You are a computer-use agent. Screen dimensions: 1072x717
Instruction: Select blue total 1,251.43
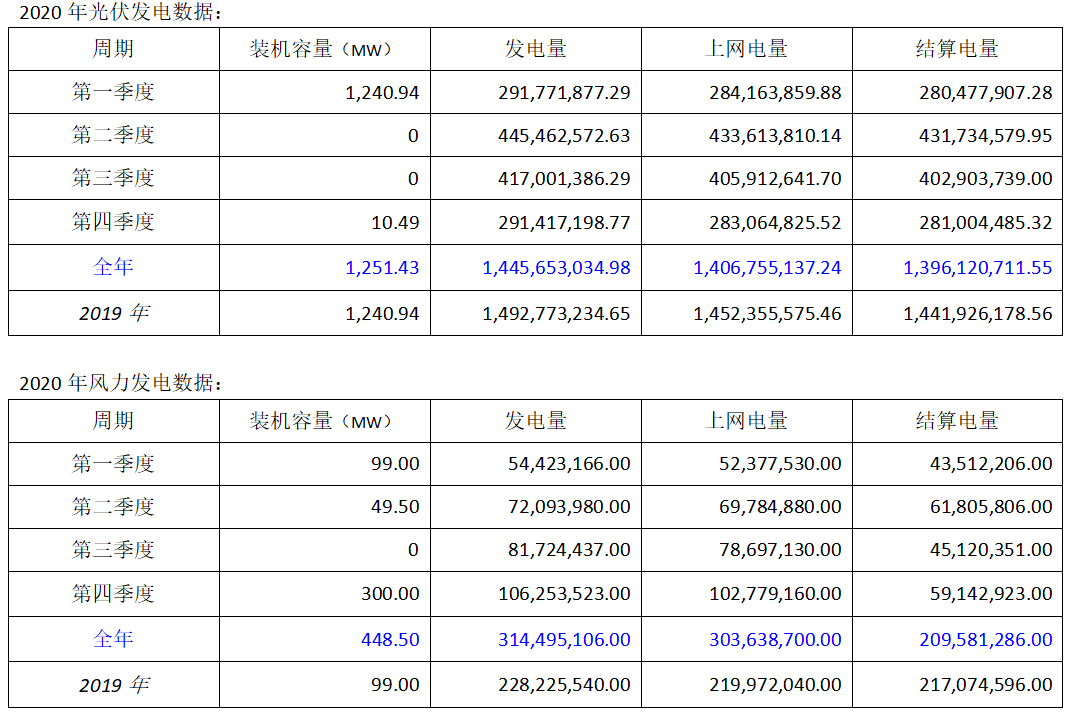tap(382, 267)
